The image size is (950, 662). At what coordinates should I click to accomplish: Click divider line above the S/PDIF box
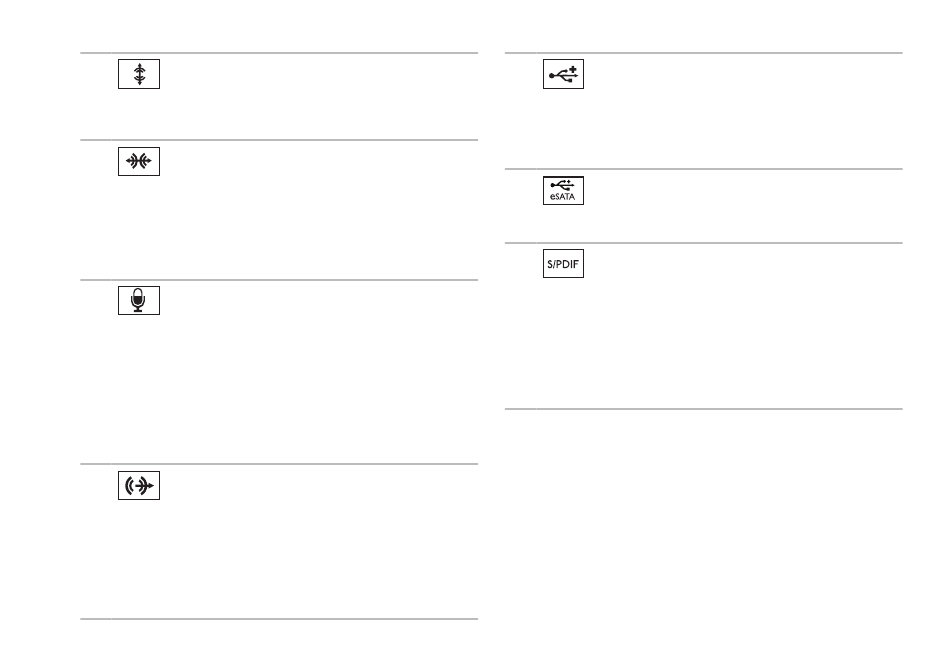pos(703,243)
